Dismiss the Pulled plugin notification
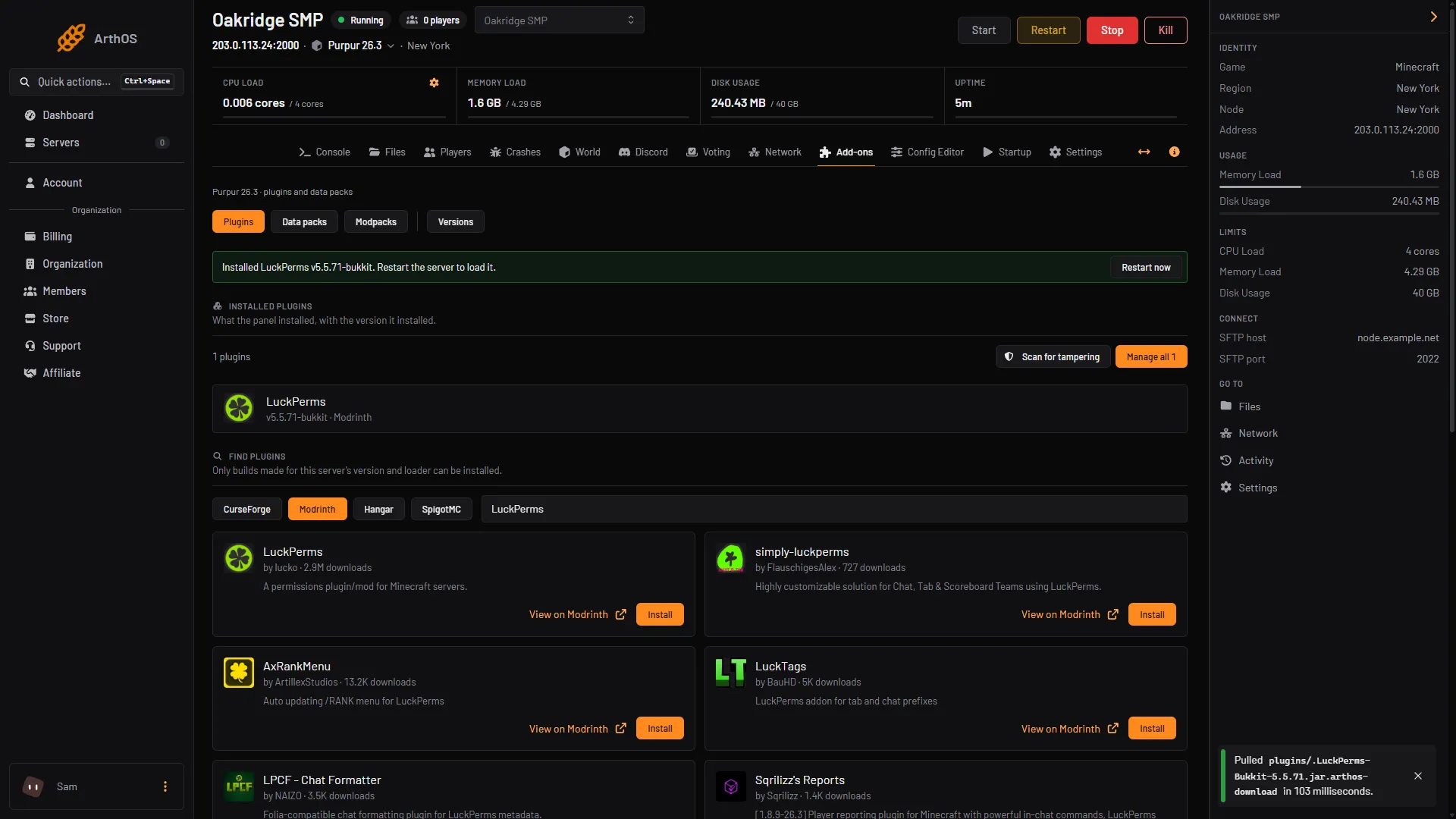Image resolution: width=1456 pixels, height=819 pixels. pos(1418,776)
